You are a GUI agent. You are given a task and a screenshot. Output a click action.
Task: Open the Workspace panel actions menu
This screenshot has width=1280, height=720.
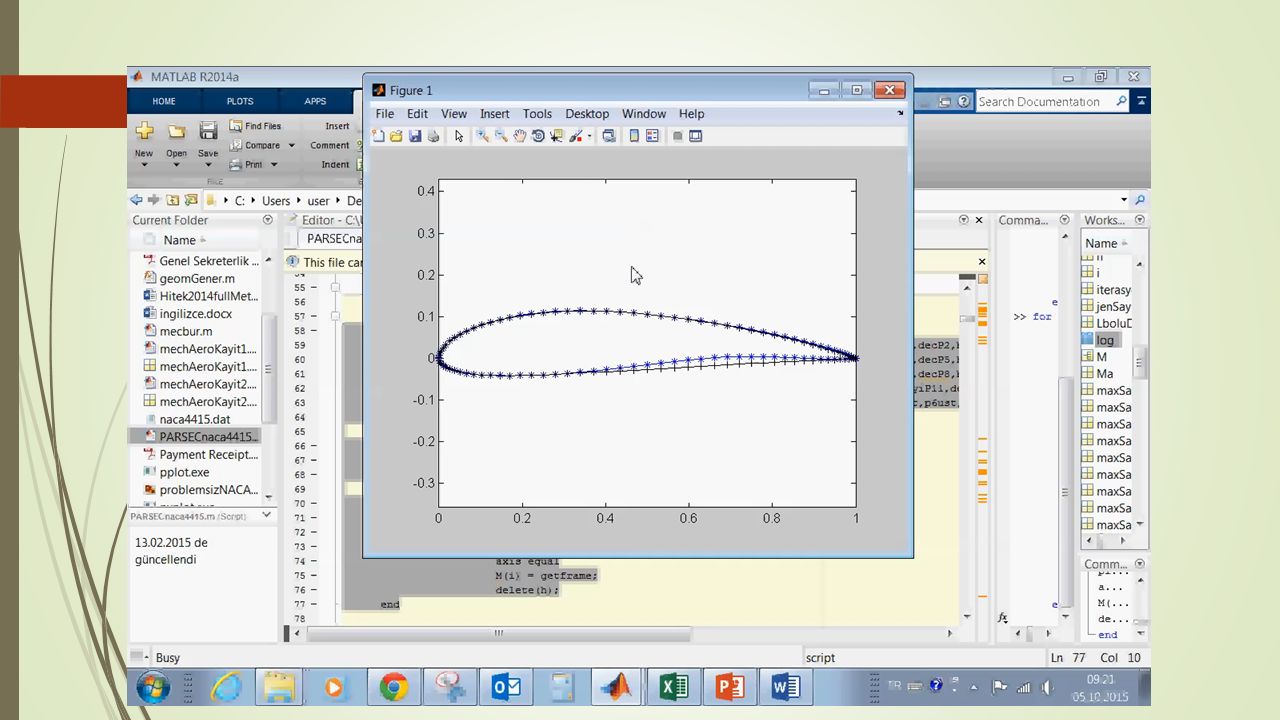(1139, 220)
